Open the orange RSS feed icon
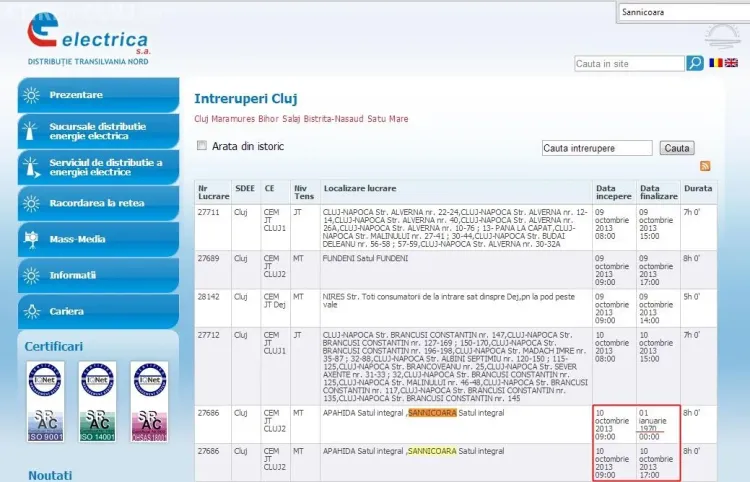The width and height of the screenshot is (750, 482). point(705,166)
